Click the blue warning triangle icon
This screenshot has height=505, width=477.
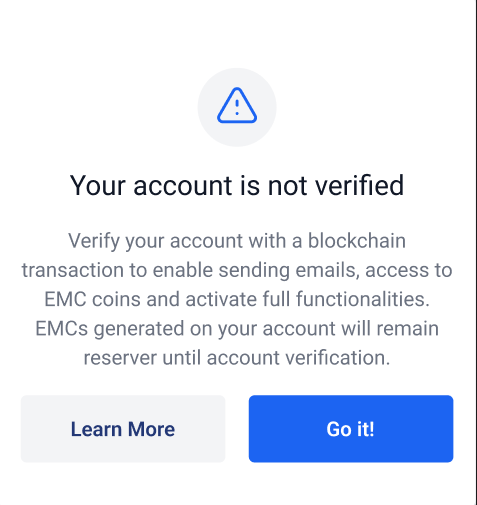pos(237,105)
